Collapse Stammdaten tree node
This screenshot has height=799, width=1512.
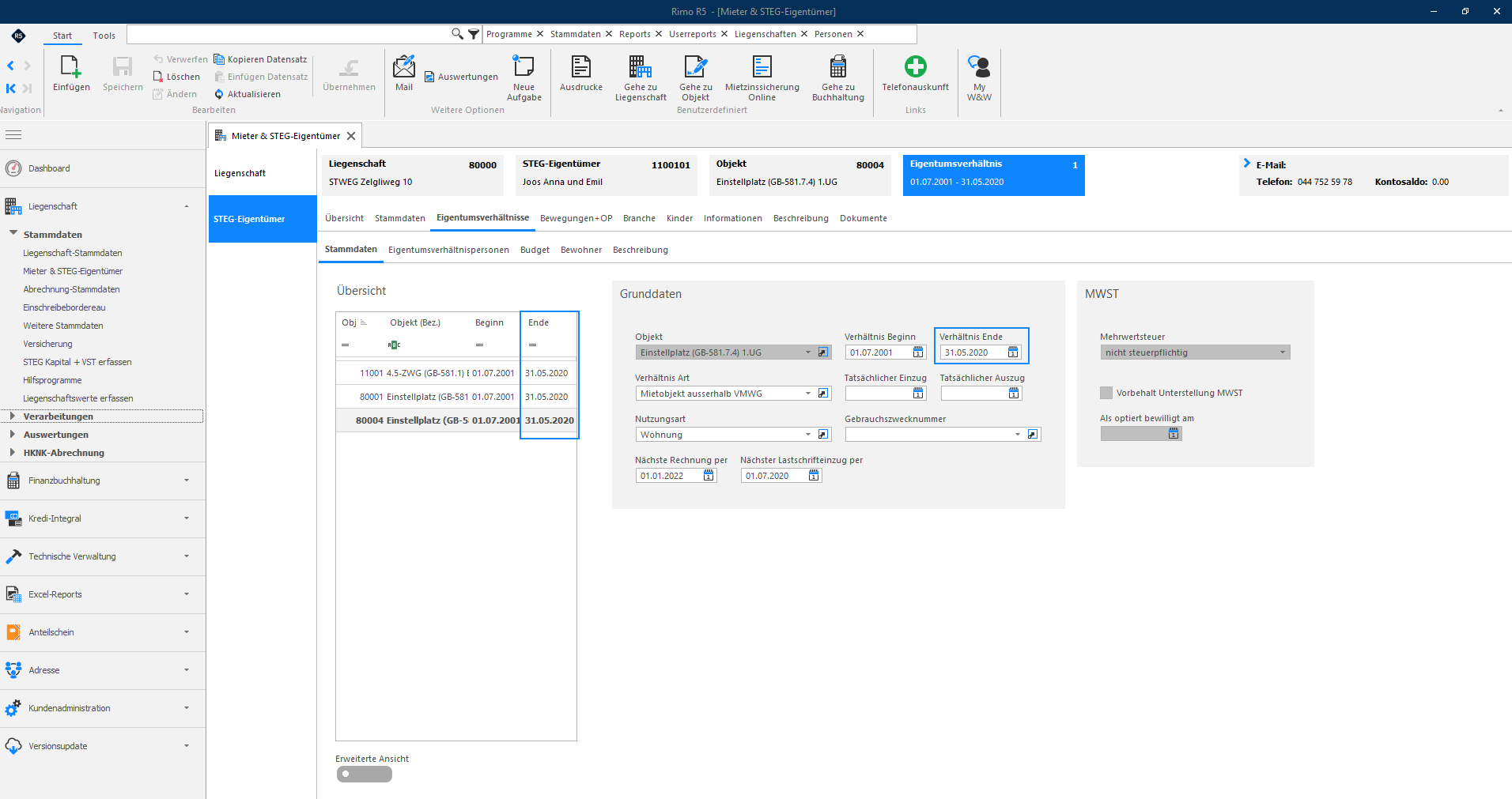point(13,234)
